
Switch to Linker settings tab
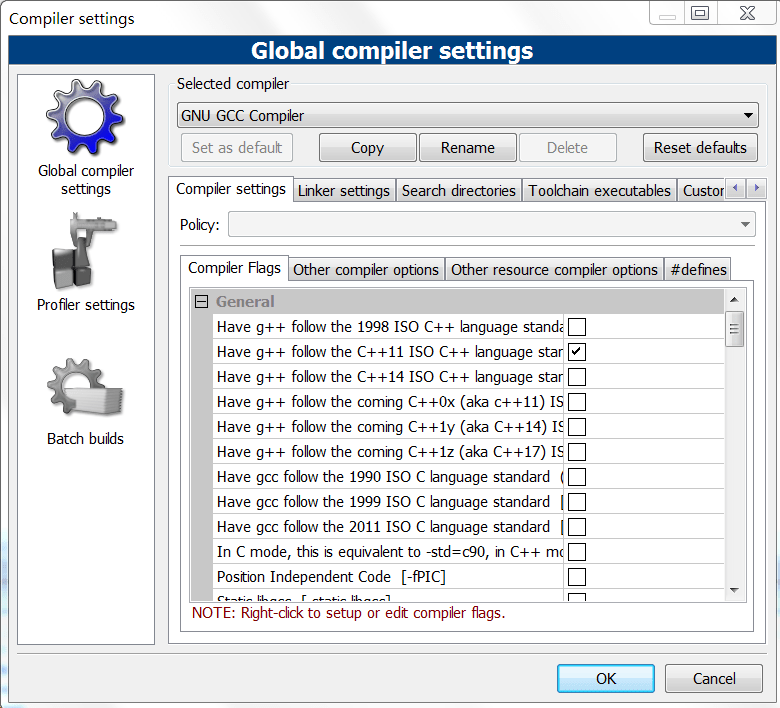344,191
